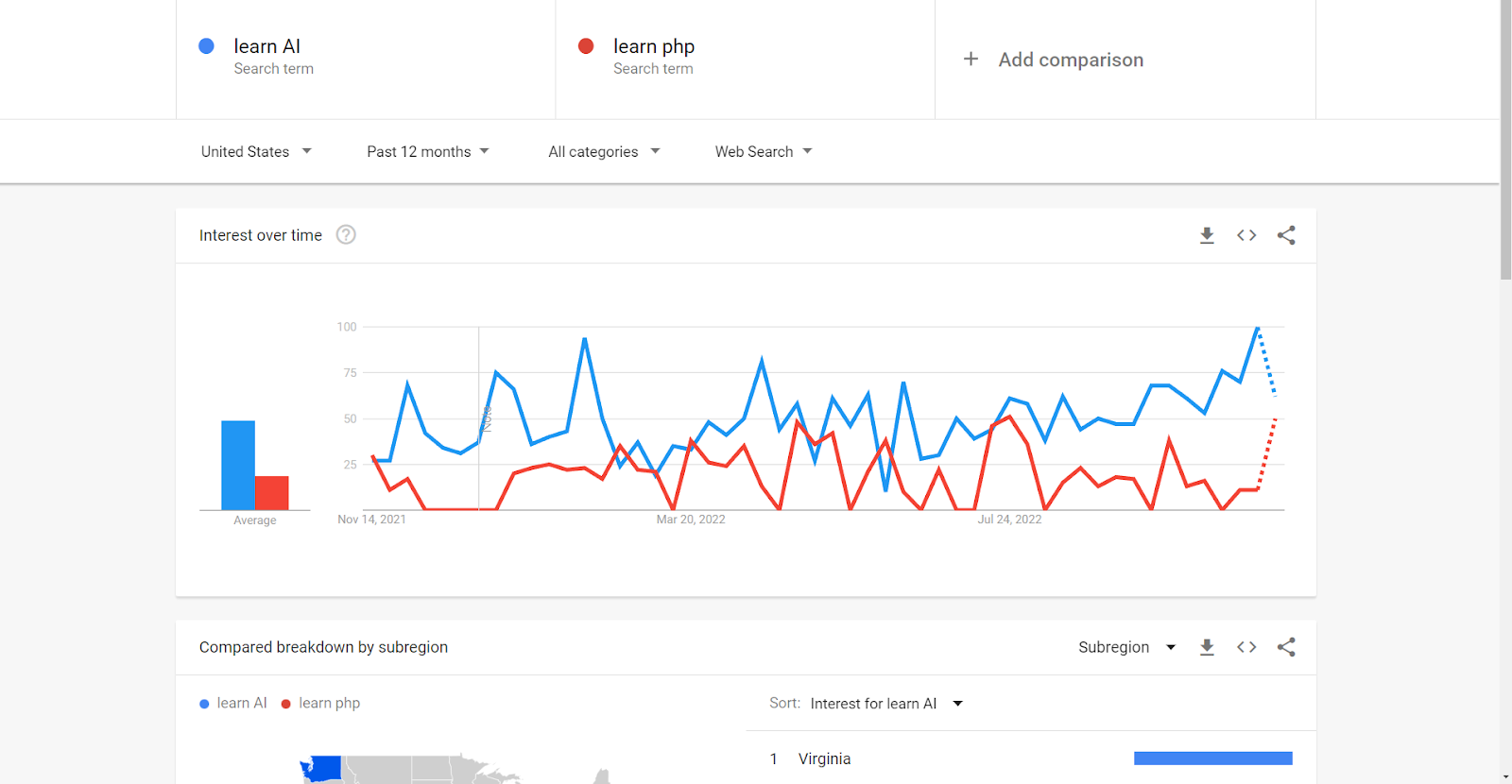Expand the All categories dropdown
The height and width of the screenshot is (784, 1512).
tap(604, 151)
